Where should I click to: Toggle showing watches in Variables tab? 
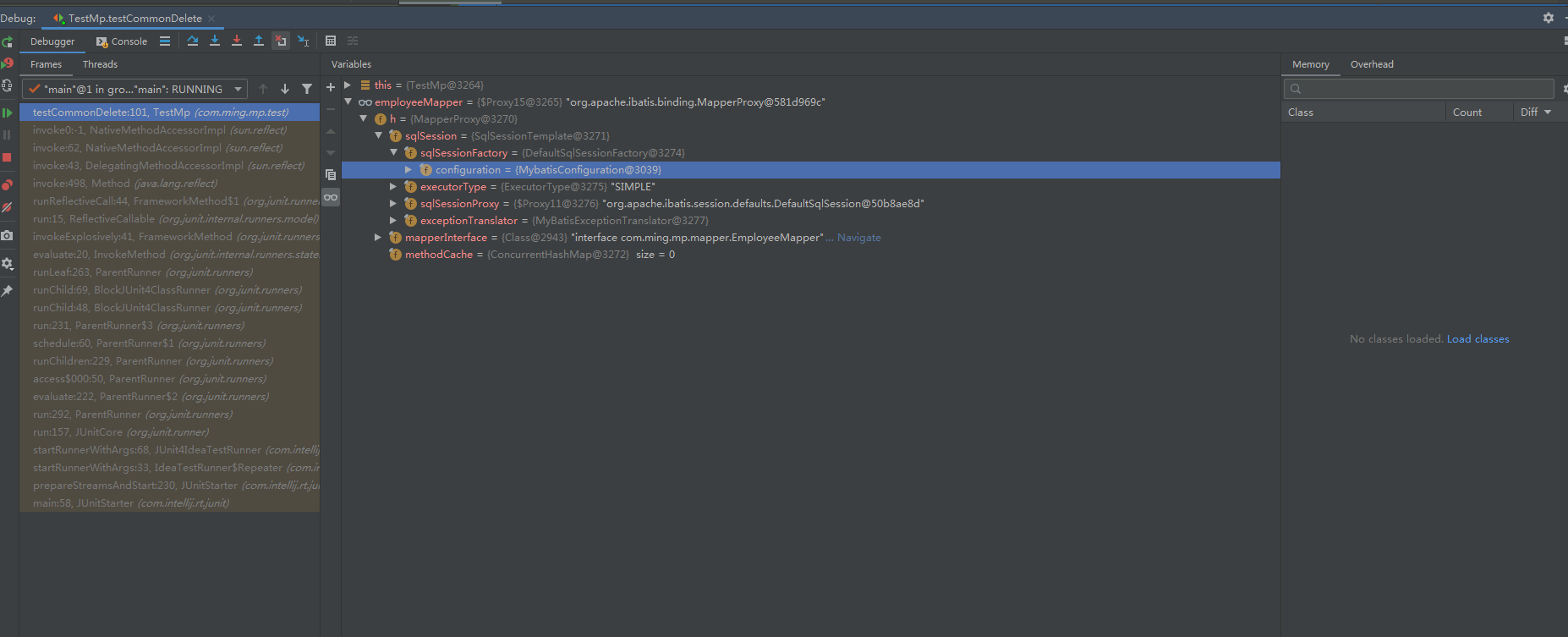[331, 197]
